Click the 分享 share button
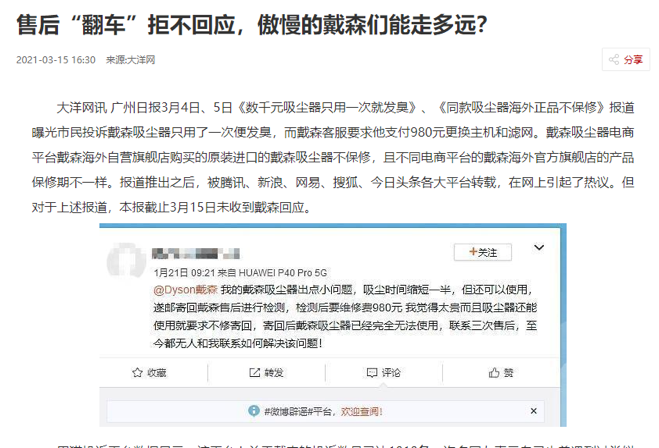 626,60
